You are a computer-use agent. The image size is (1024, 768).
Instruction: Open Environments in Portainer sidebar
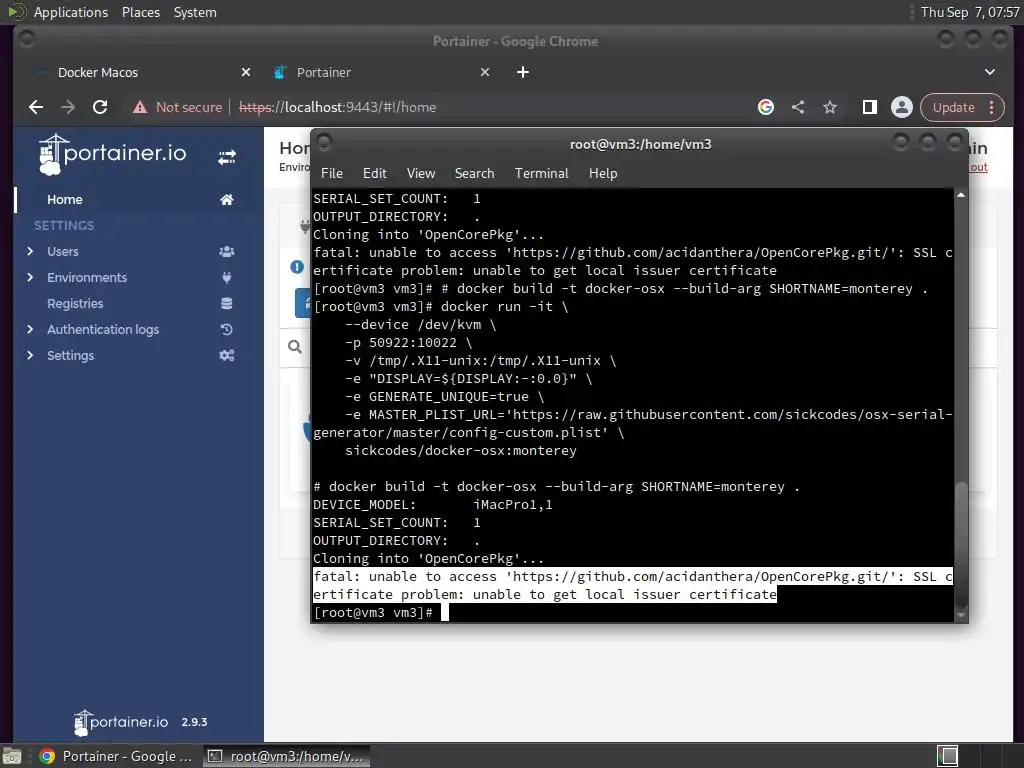[87, 278]
